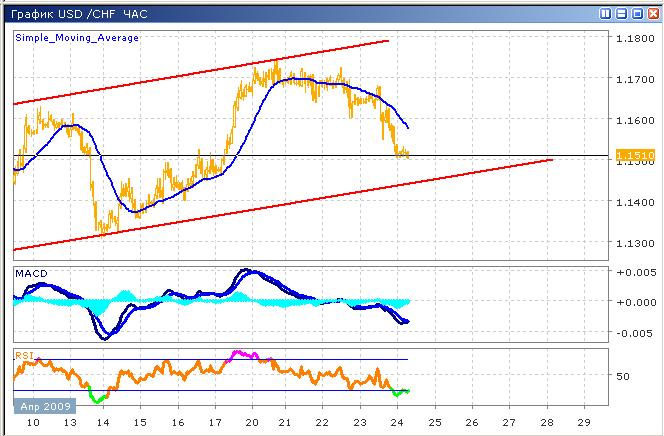This screenshot has height=436, width=664.
Task: Select the RSI indicator label
Action: pos(23,354)
